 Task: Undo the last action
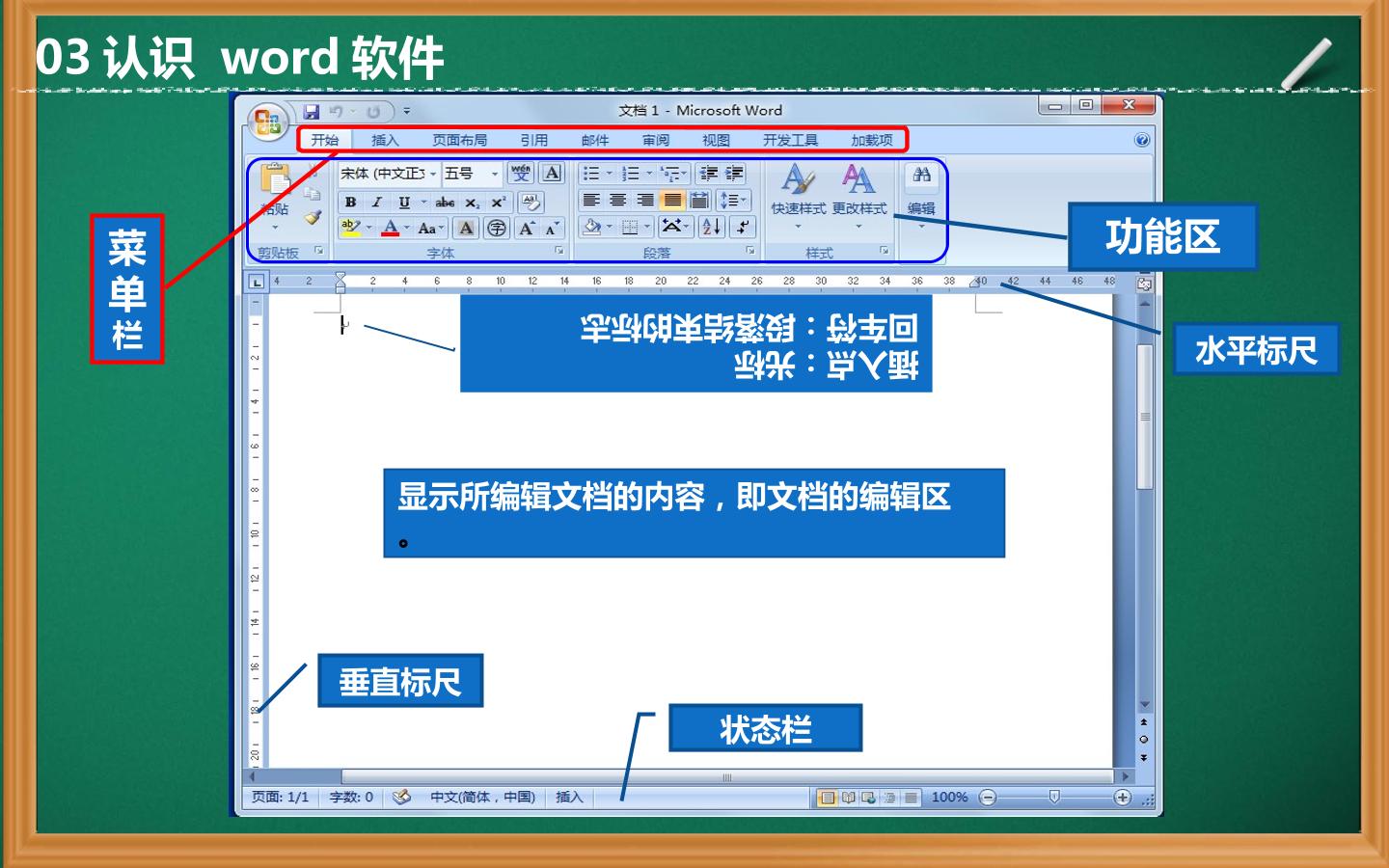click(x=336, y=112)
